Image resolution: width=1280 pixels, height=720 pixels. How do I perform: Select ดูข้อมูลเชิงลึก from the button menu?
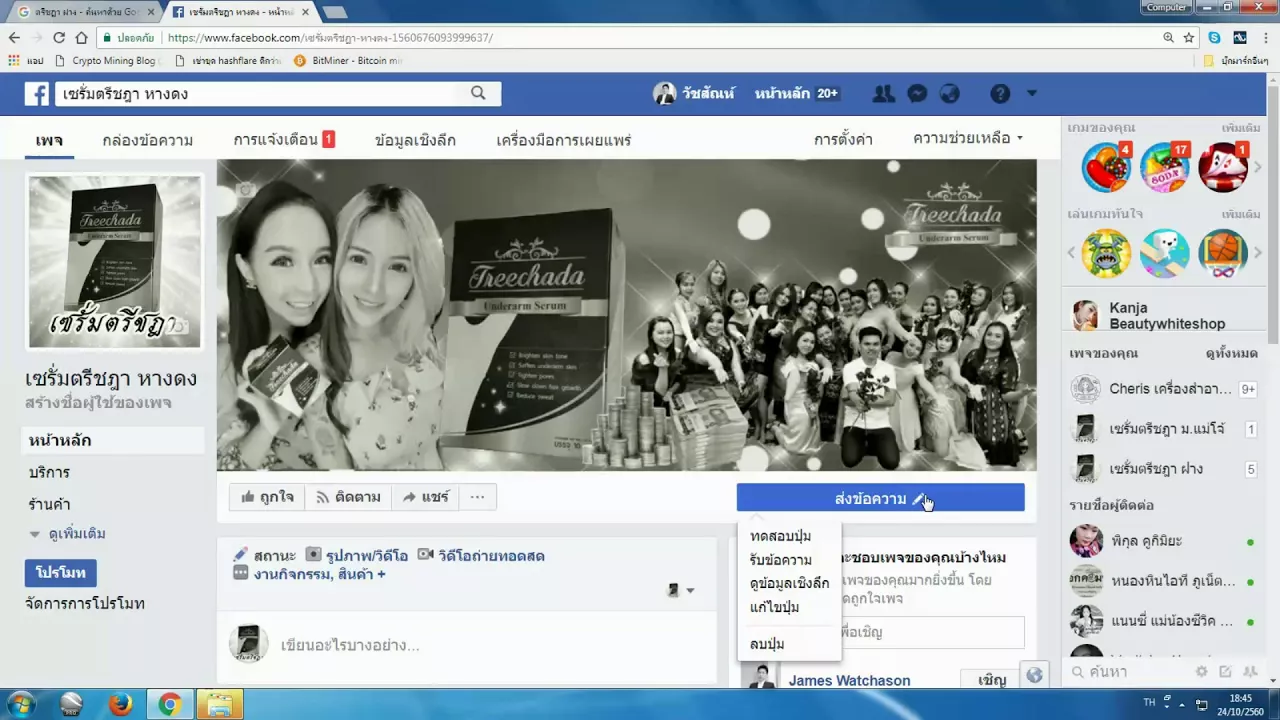click(x=789, y=583)
